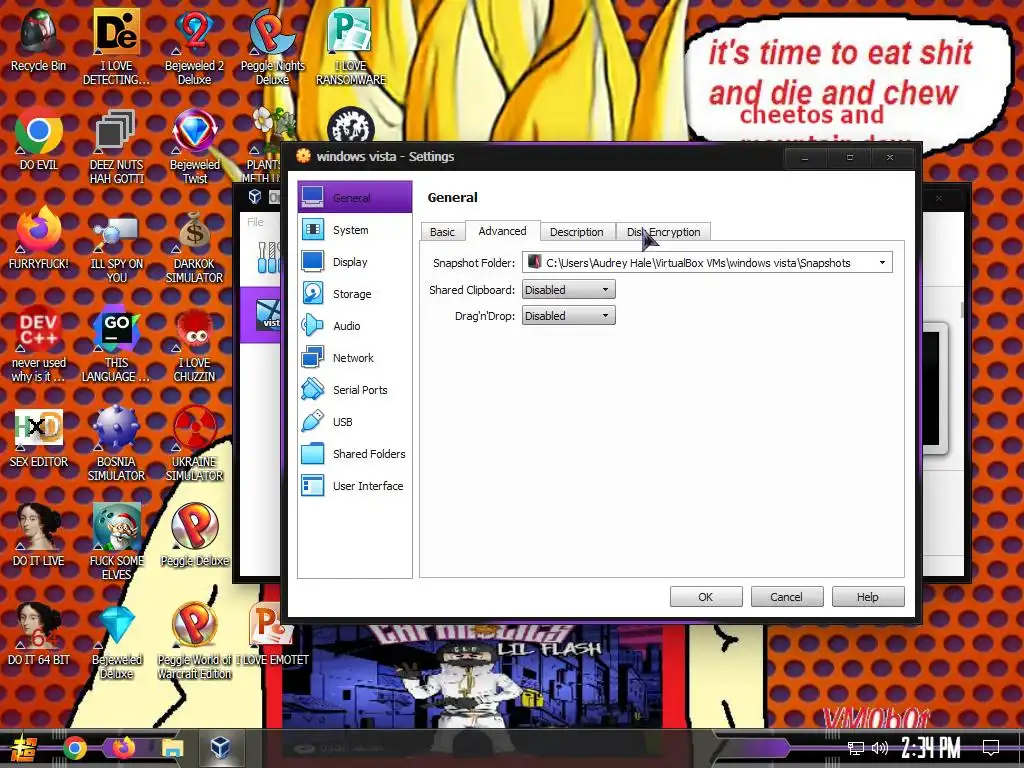This screenshot has width=1024, height=768.
Task: Select the I LOVE DETECTING desktop icon
Action: (x=116, y=47)
